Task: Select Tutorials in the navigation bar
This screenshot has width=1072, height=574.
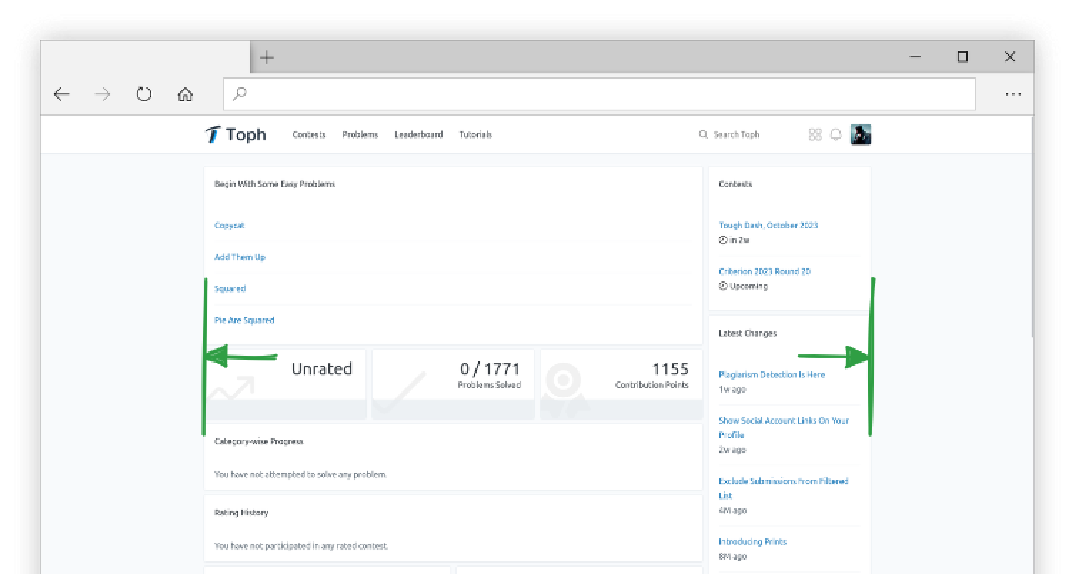Action: pyautogui.click(x=475, y=135)
